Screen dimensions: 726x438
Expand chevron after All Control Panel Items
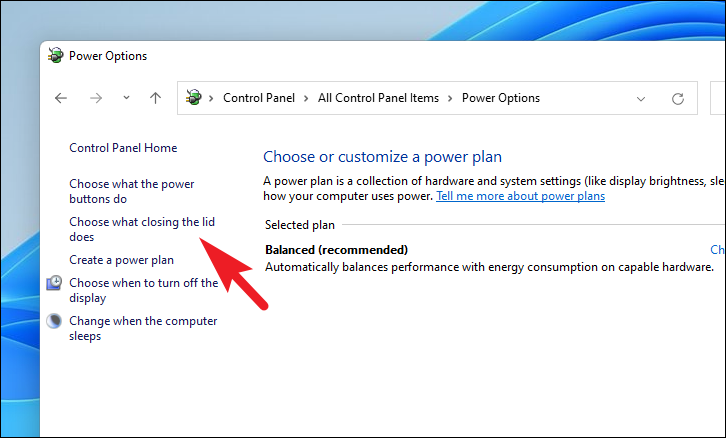click(450, 99)
